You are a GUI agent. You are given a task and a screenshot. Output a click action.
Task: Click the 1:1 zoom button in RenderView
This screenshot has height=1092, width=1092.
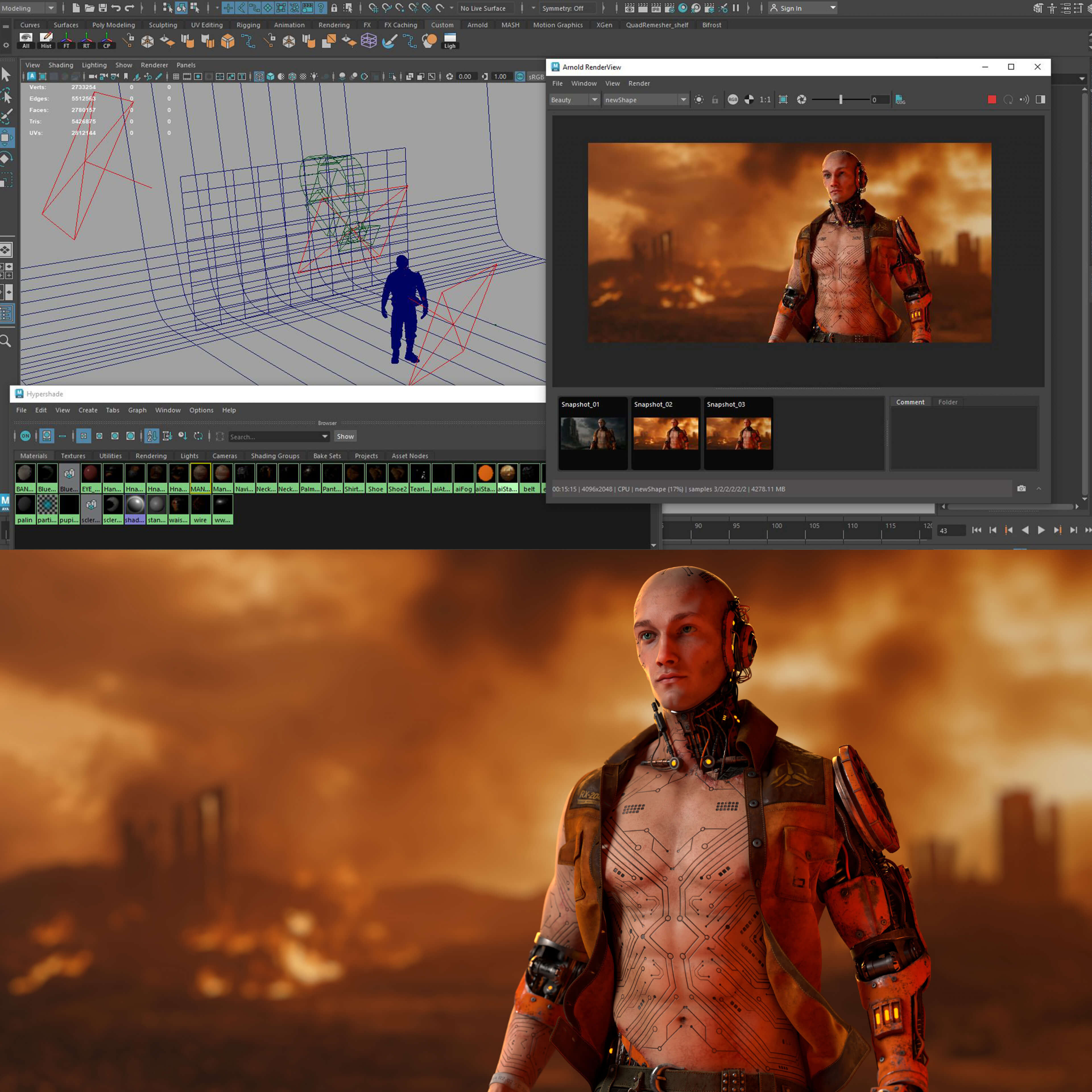click(x=765, y=100)
